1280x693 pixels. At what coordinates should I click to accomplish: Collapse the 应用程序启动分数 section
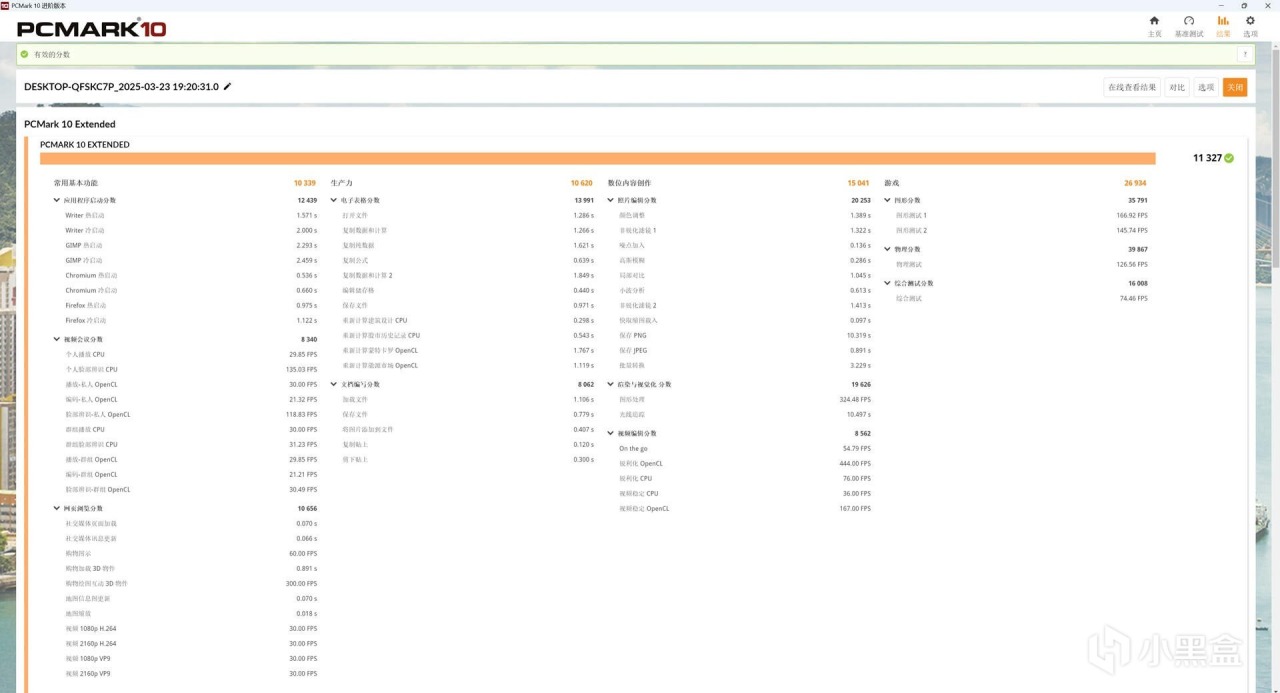pyautogui.click(x=56, y=200)
